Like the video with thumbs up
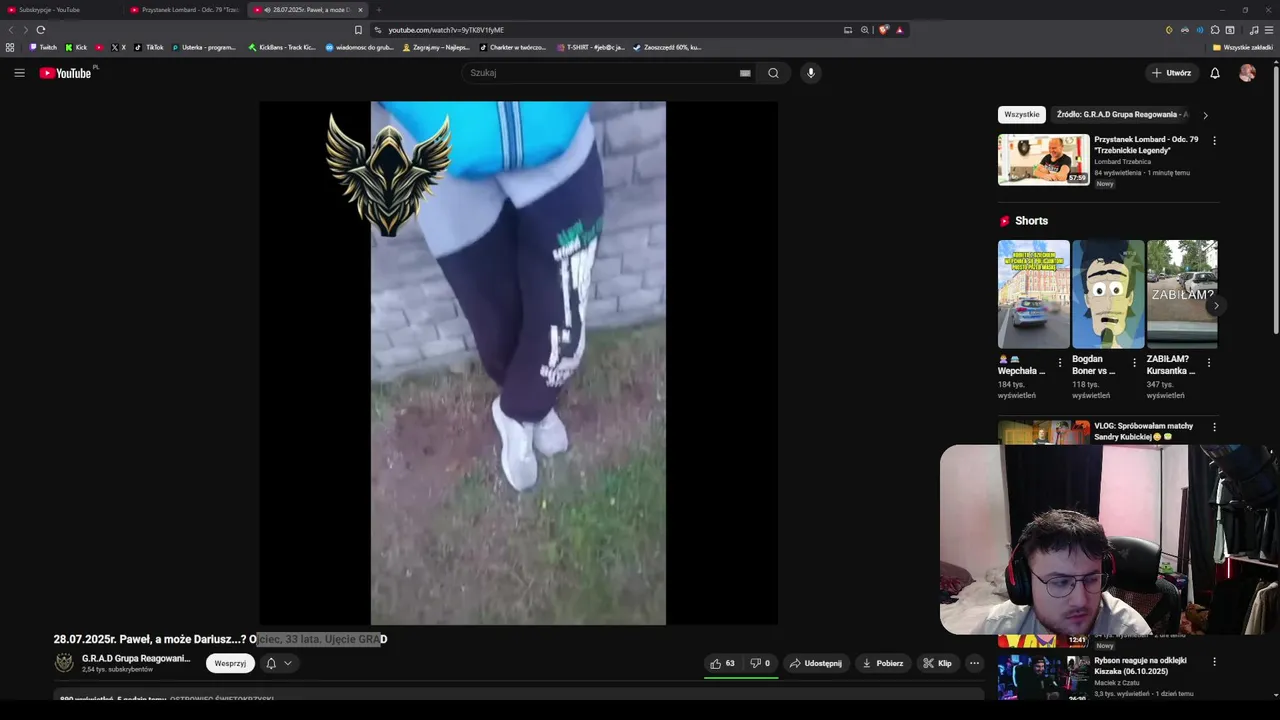 722,663
